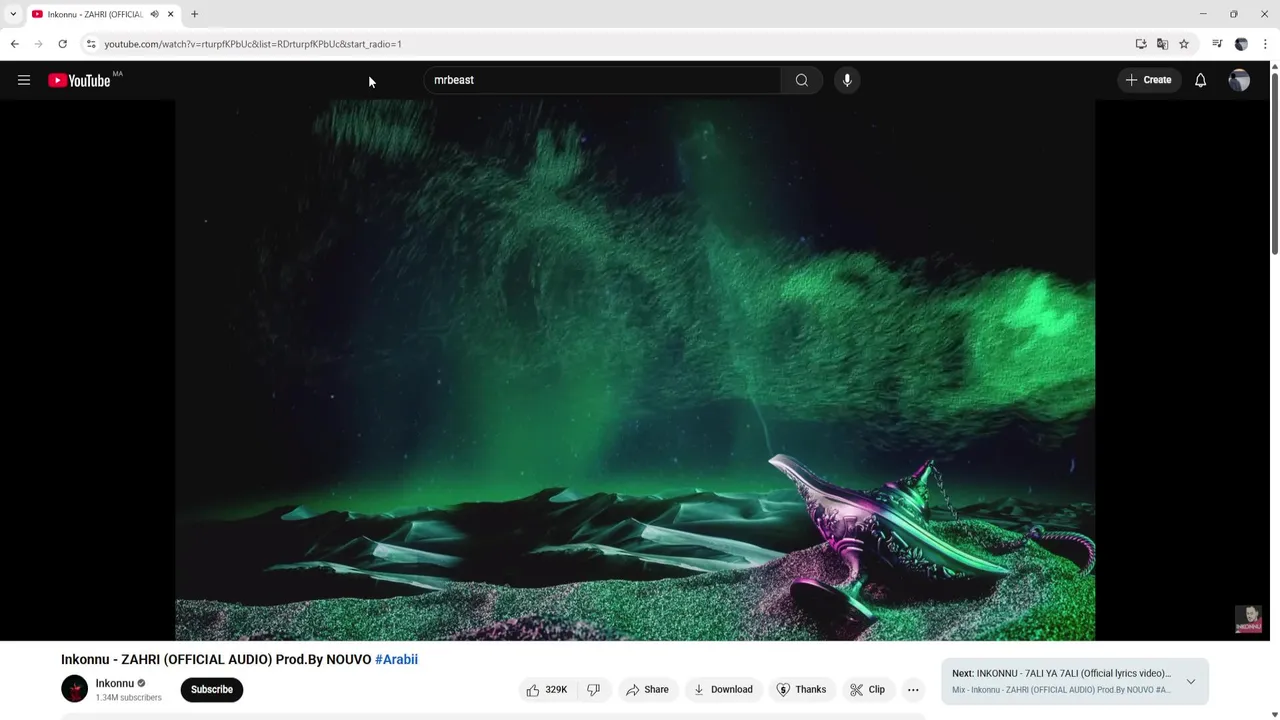Screen dimensions: 1280x720
Task: Open next video 7ALI YA 7ALI
Action: (x=1061, y=673)
